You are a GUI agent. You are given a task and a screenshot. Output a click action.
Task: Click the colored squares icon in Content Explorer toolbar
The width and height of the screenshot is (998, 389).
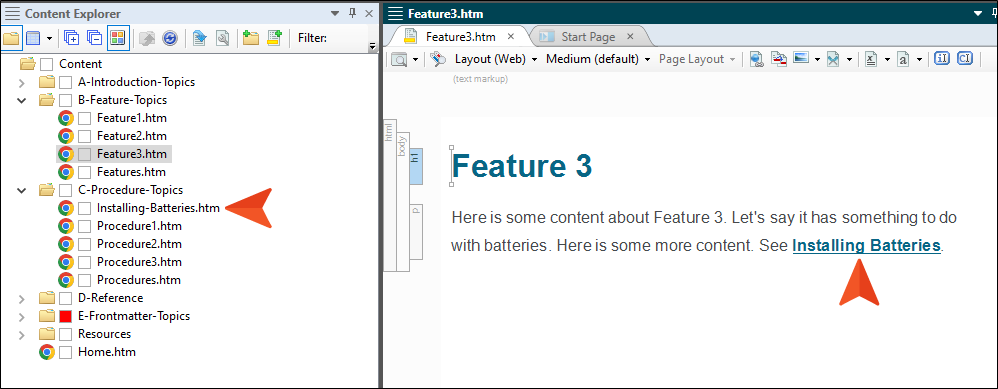pos(118,38)
